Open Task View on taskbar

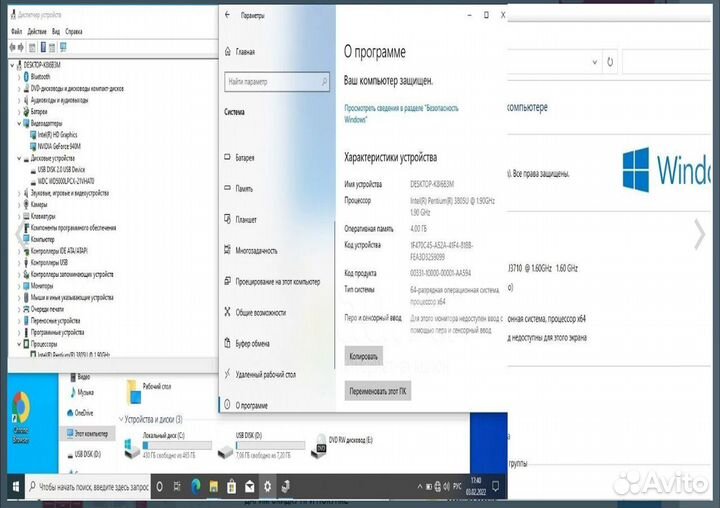tap(177, 486)
